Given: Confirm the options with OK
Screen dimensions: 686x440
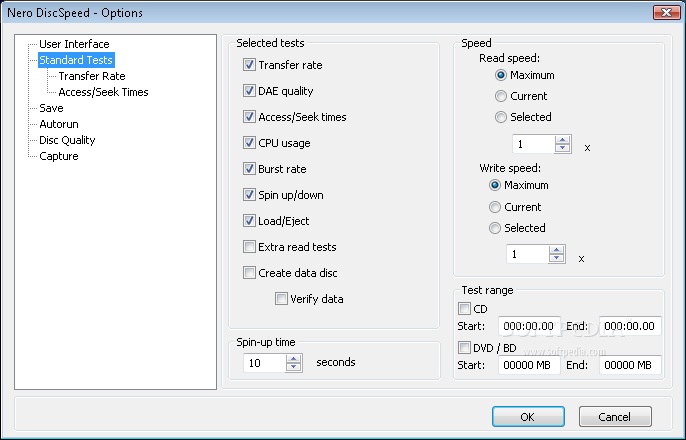Looking at the screenshot, I should pyautogui.click(x=528, y=416).
